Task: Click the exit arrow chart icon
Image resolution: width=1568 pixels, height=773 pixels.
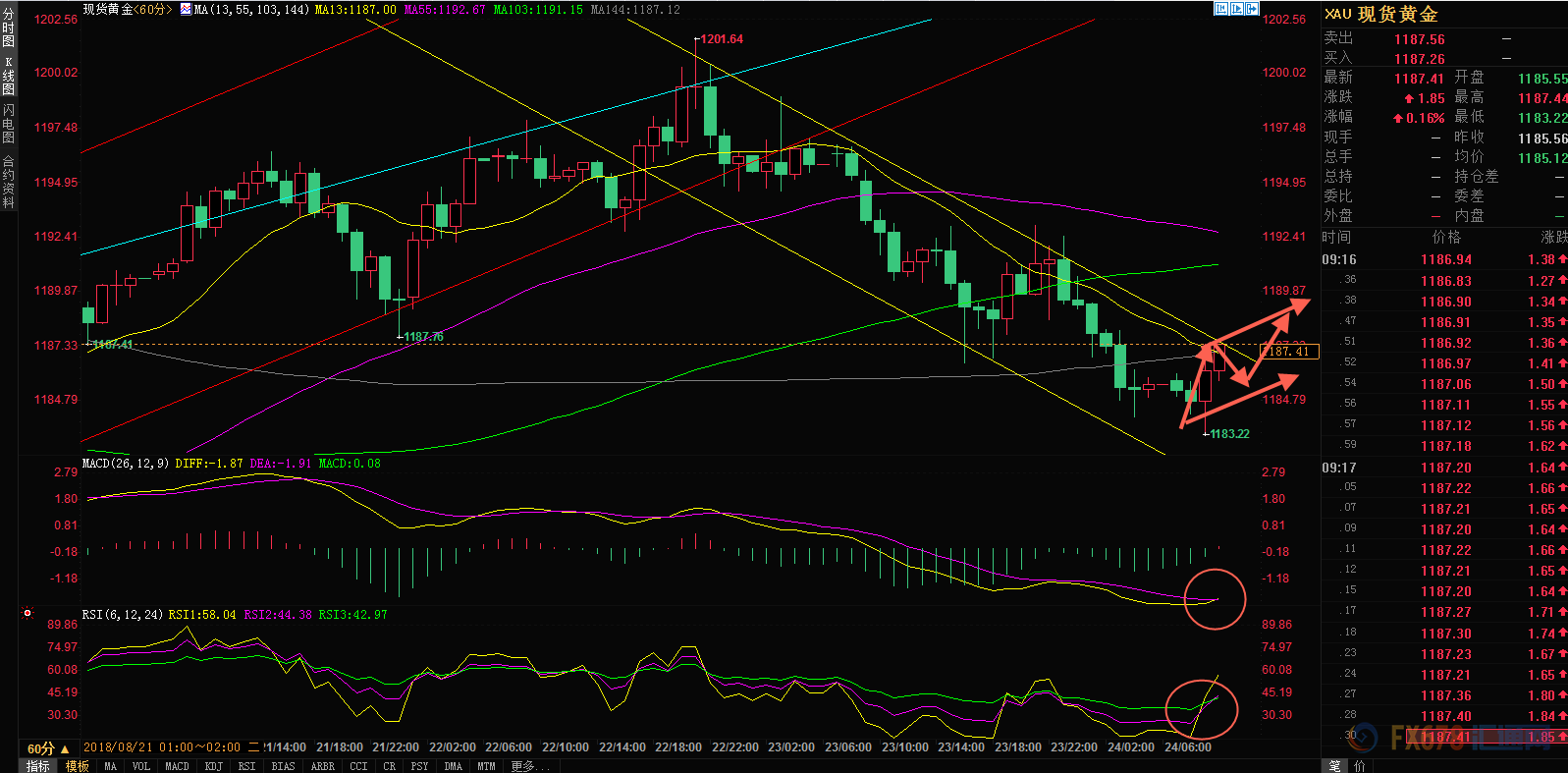Action: [x=1253, y=9]
